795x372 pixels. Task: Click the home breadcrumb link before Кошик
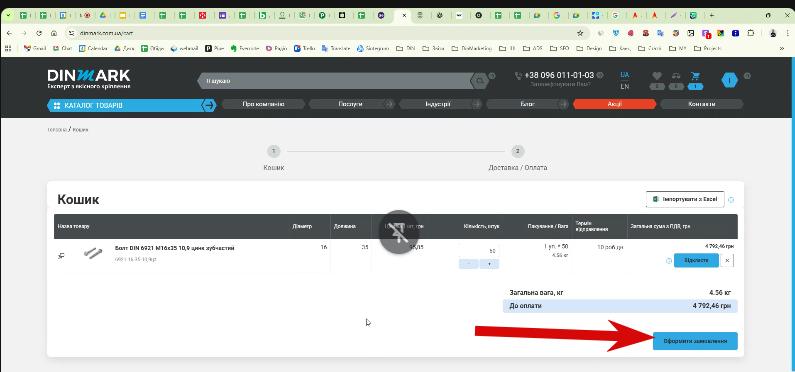57,130
